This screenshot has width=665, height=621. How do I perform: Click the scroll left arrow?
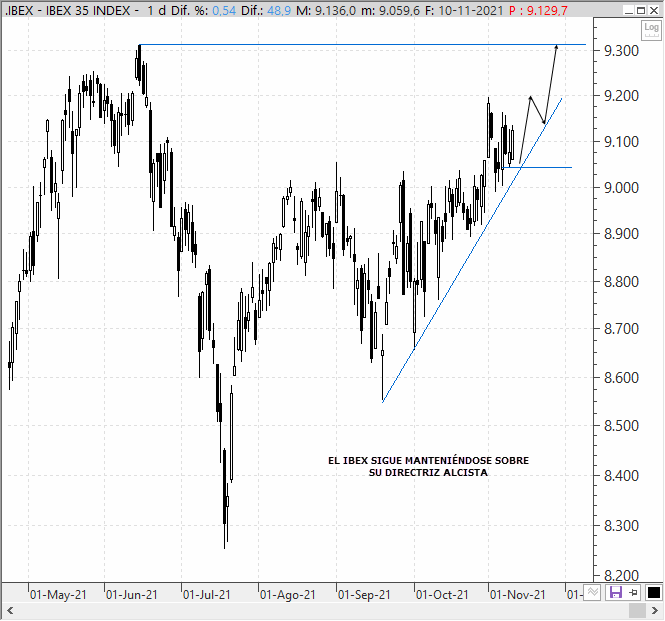(x=10, y=611)
